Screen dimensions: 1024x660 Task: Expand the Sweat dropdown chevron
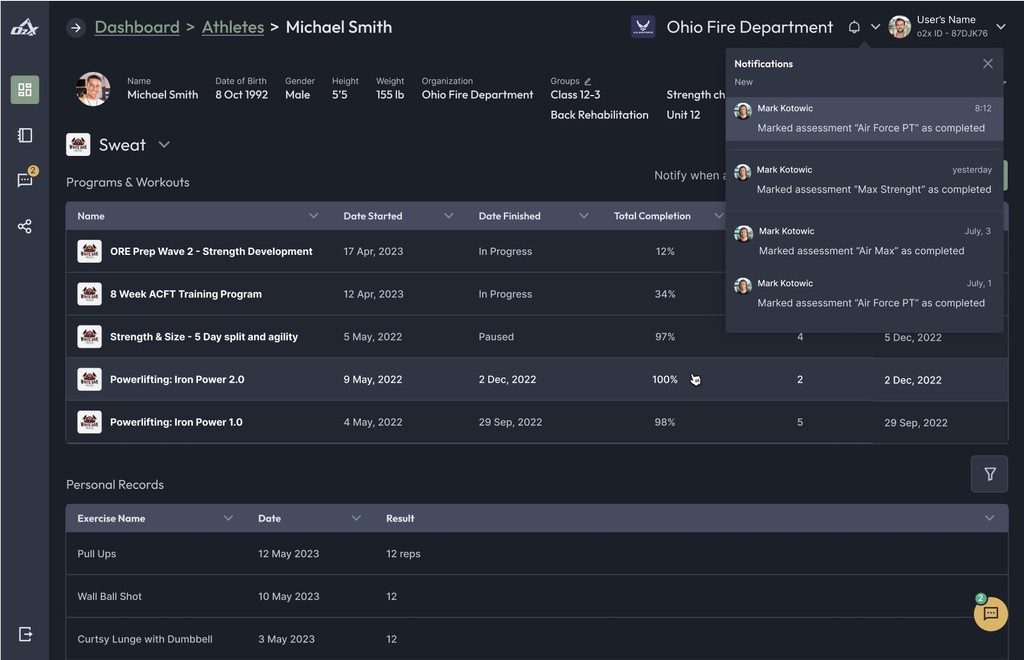(x=164, y=144)
